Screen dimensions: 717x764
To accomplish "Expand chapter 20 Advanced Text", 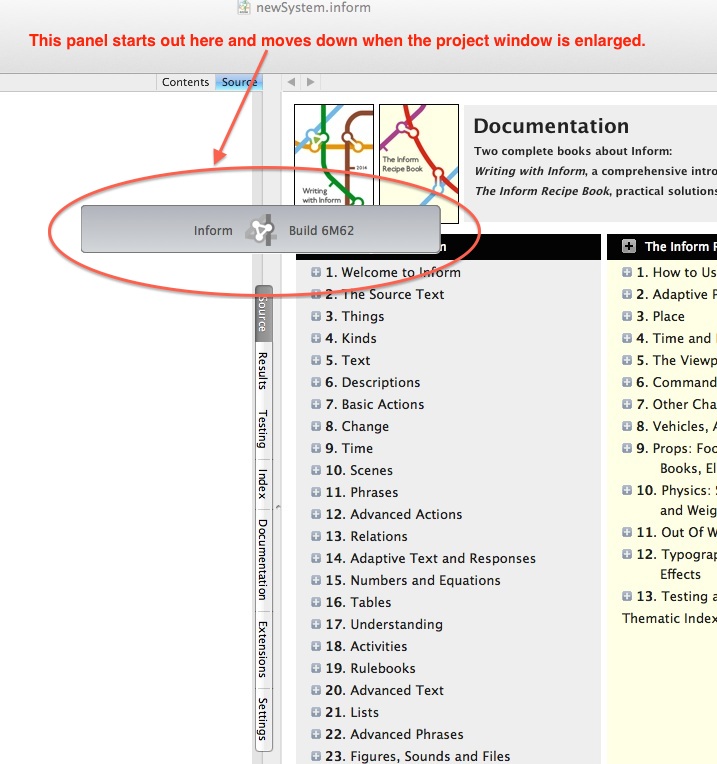I will [316, 690].
